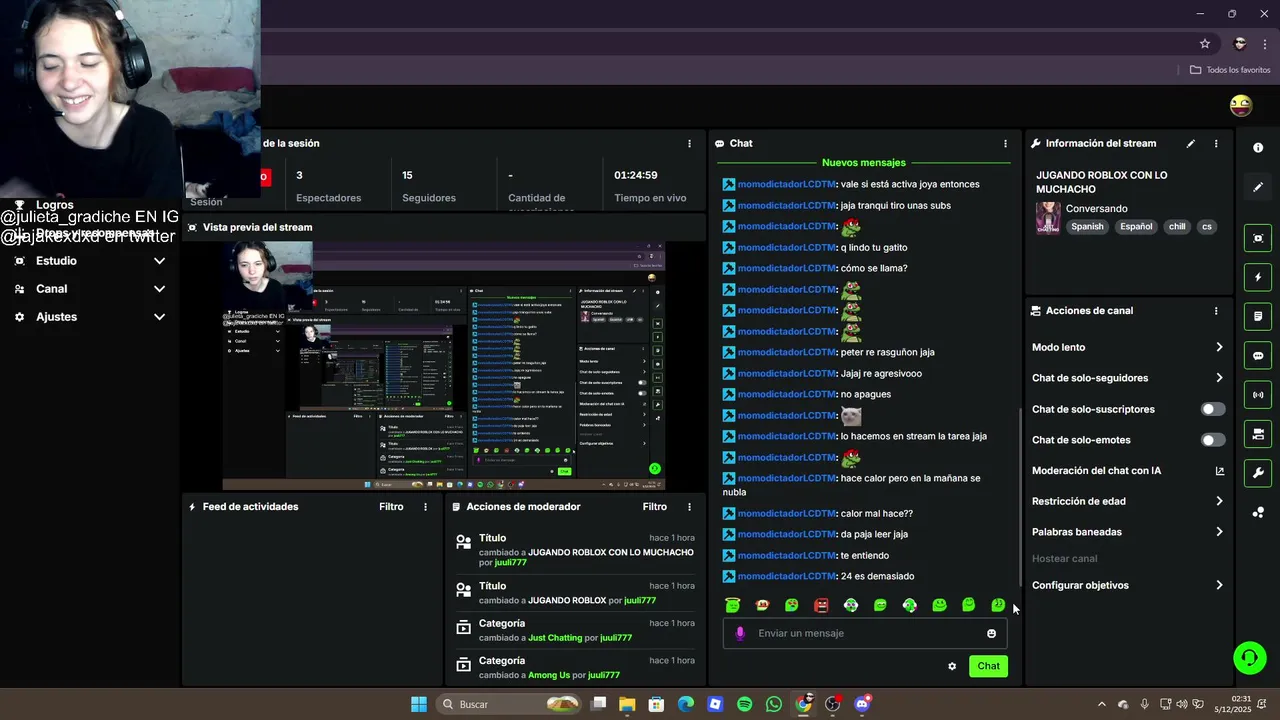1280x720 pixels.
Task: Open Configurar objetivos arrow
Action: tap(1219, 585)
